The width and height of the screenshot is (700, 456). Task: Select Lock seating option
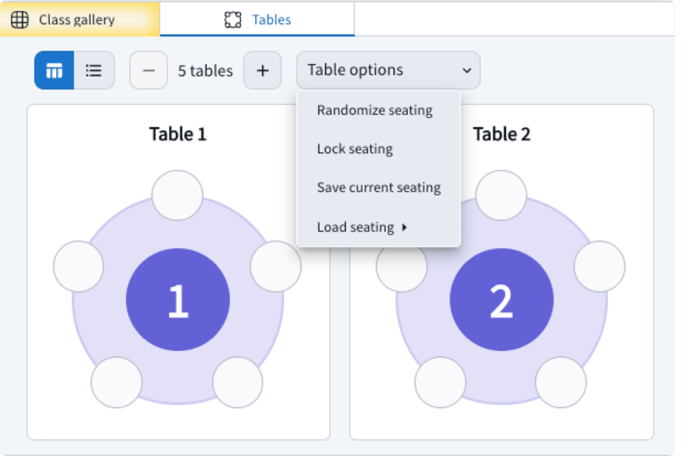(x=354, y=149)
